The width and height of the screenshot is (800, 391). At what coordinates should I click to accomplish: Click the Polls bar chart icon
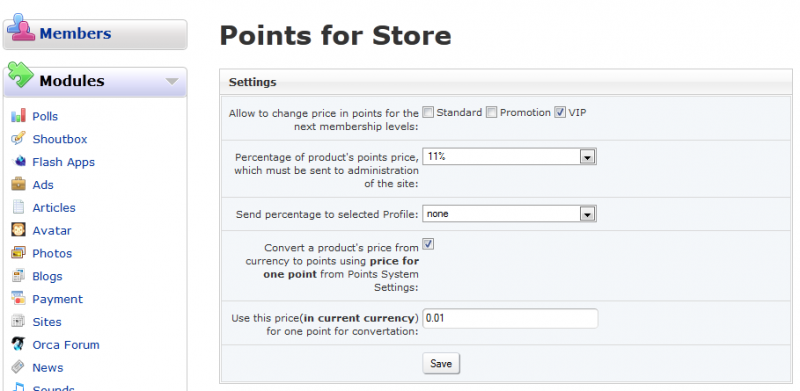click(18, 116)
